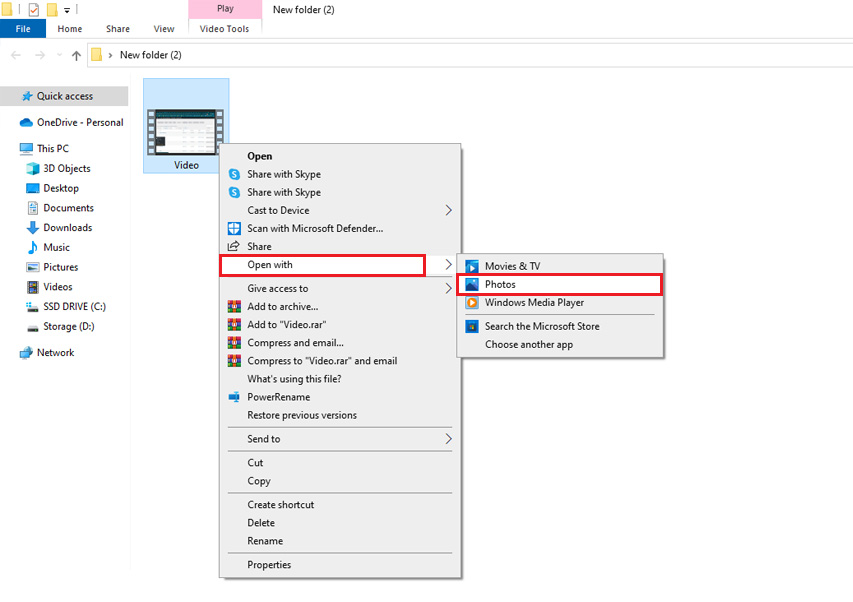This screenshot has height=602, width=853.
Task: Click the OneDrive cloud icon
Action: (26, 123)
